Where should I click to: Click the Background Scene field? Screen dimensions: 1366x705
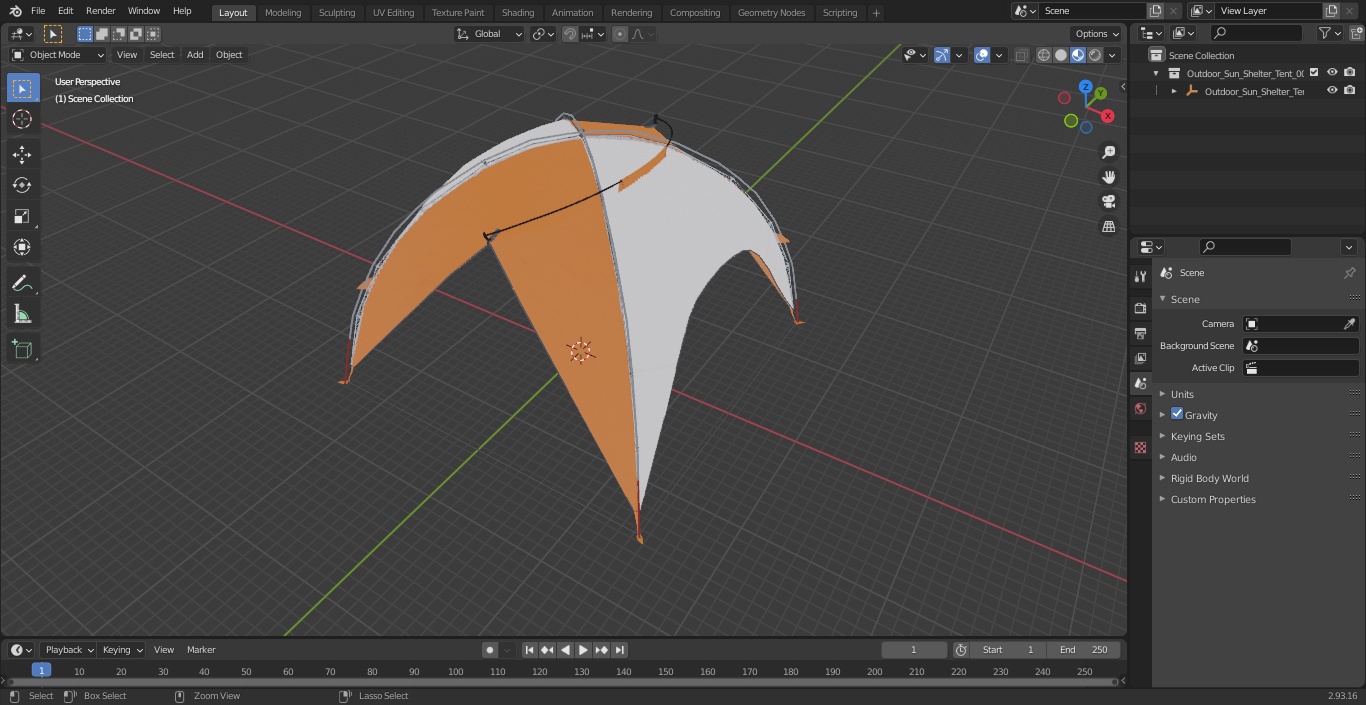point(1300,346)
